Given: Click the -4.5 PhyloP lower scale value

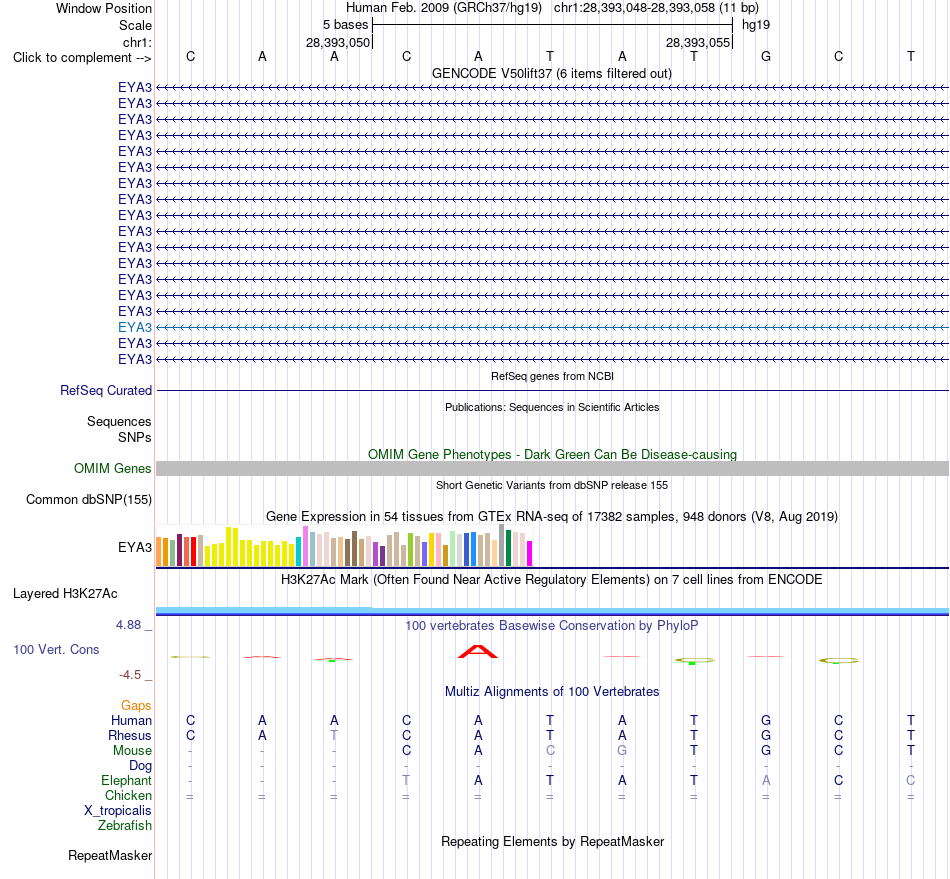Looking at the screenshot, I should pyautogui.click(x=130, y=675).
